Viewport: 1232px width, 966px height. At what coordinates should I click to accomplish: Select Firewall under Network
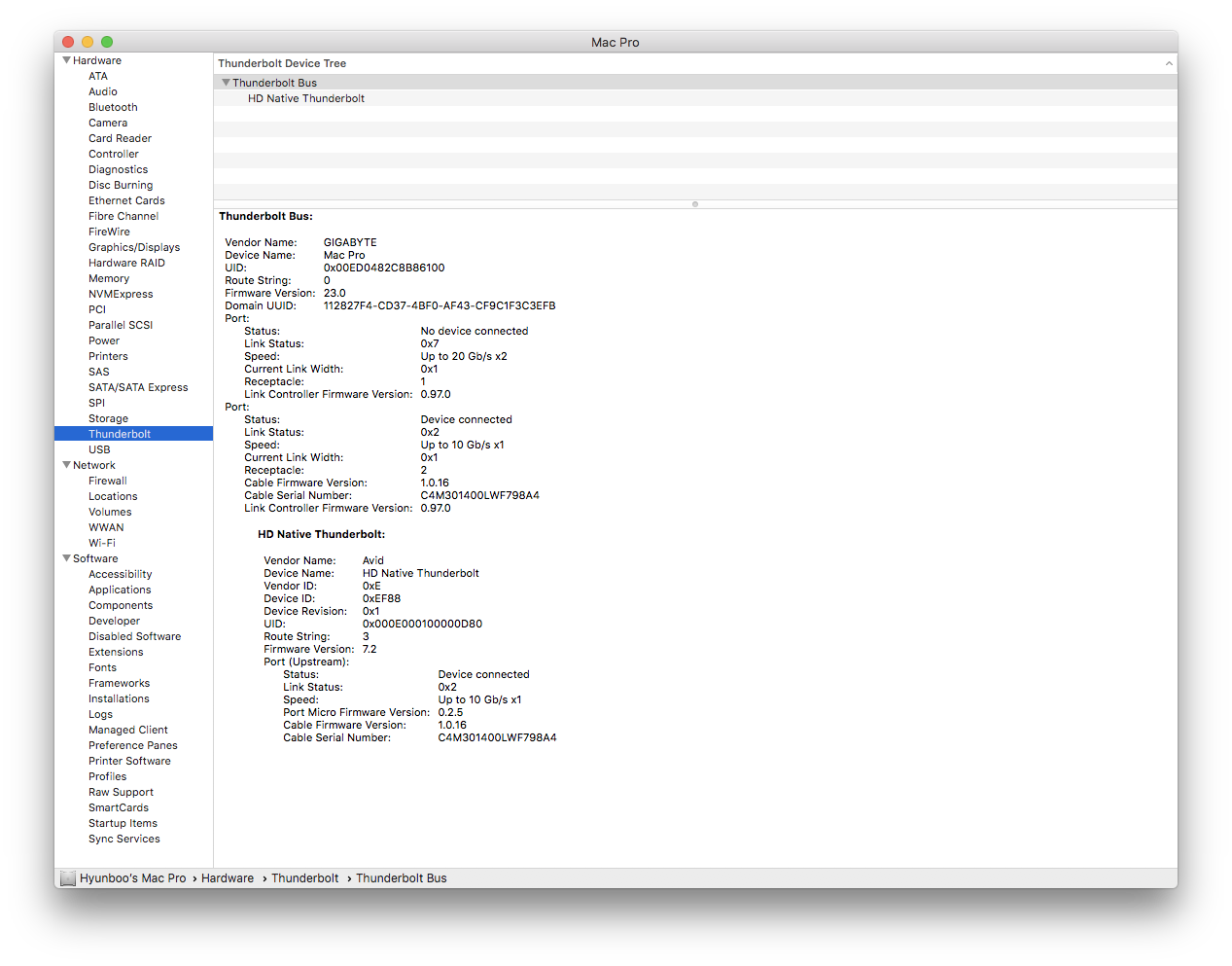coord(108,481)
